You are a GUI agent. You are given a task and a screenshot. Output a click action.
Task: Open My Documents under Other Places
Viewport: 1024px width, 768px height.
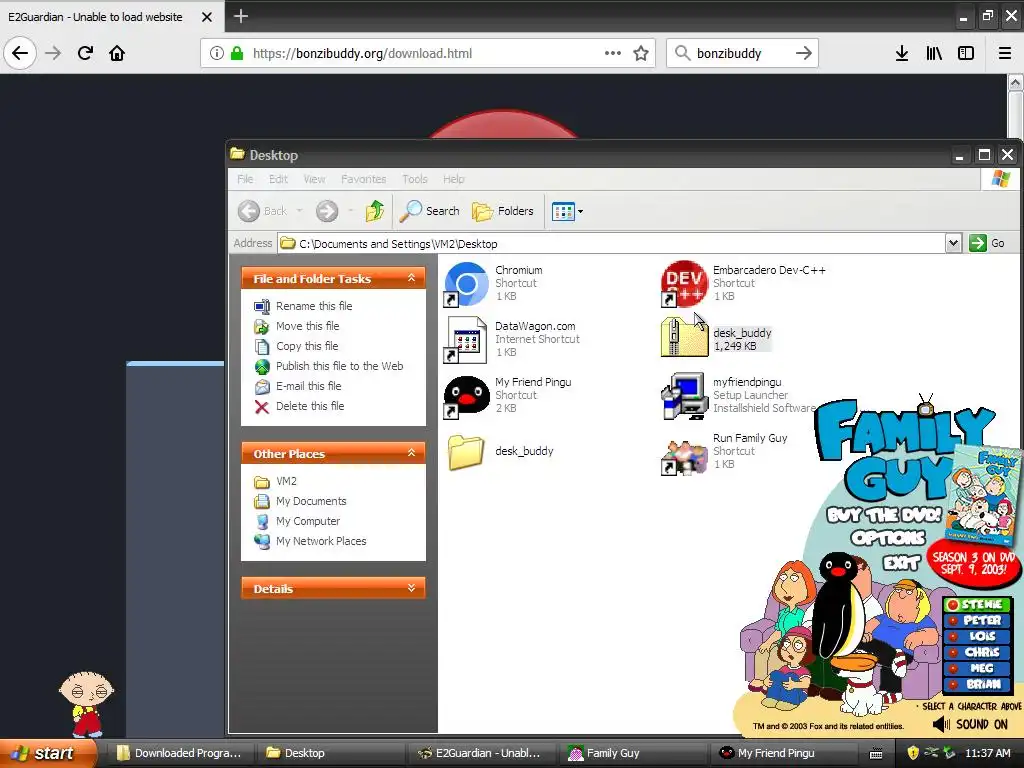click(311, 502)
